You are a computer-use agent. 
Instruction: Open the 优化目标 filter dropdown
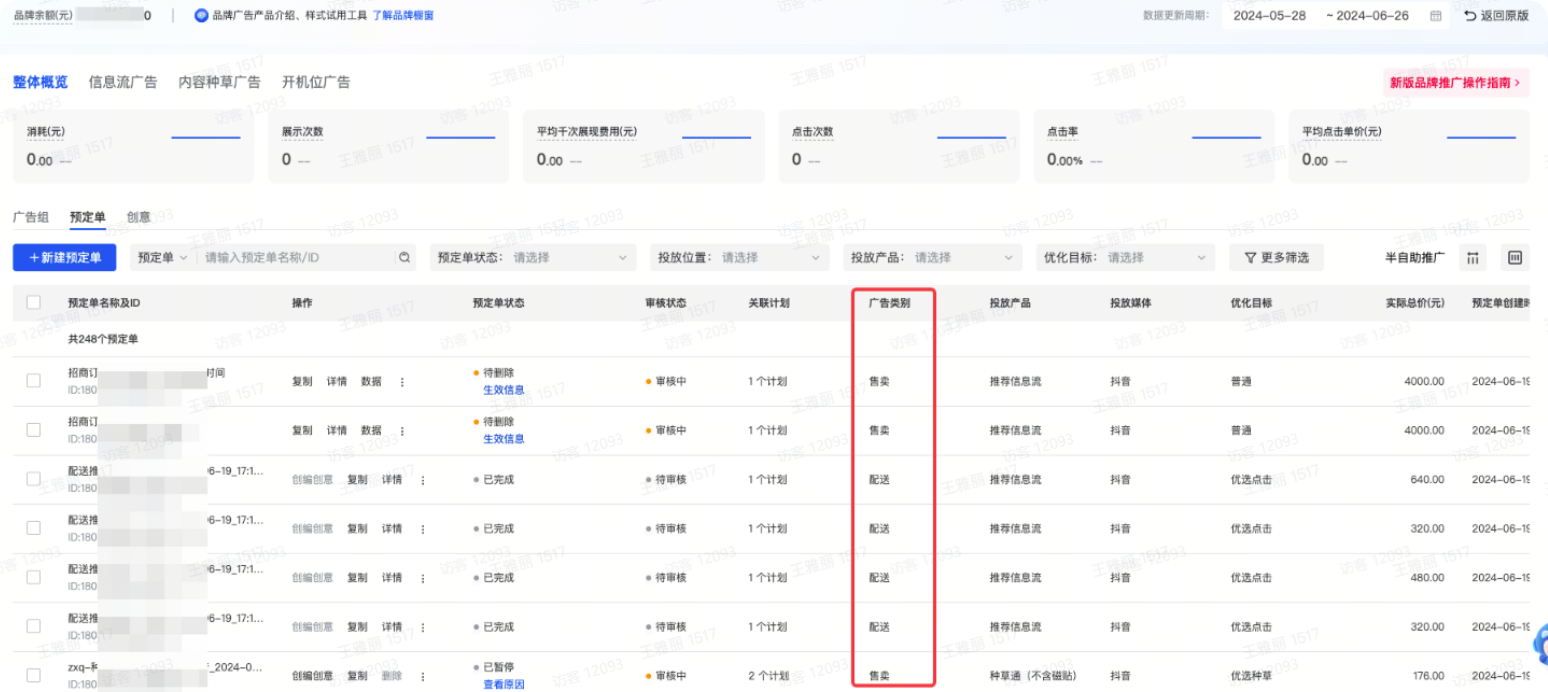[x=1125, y=257]
